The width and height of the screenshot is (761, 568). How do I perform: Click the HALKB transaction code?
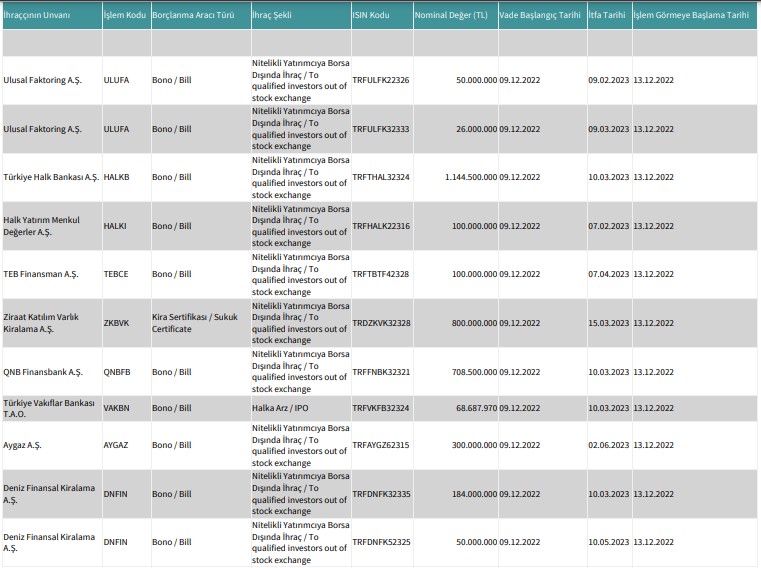(x=116, y=177)
